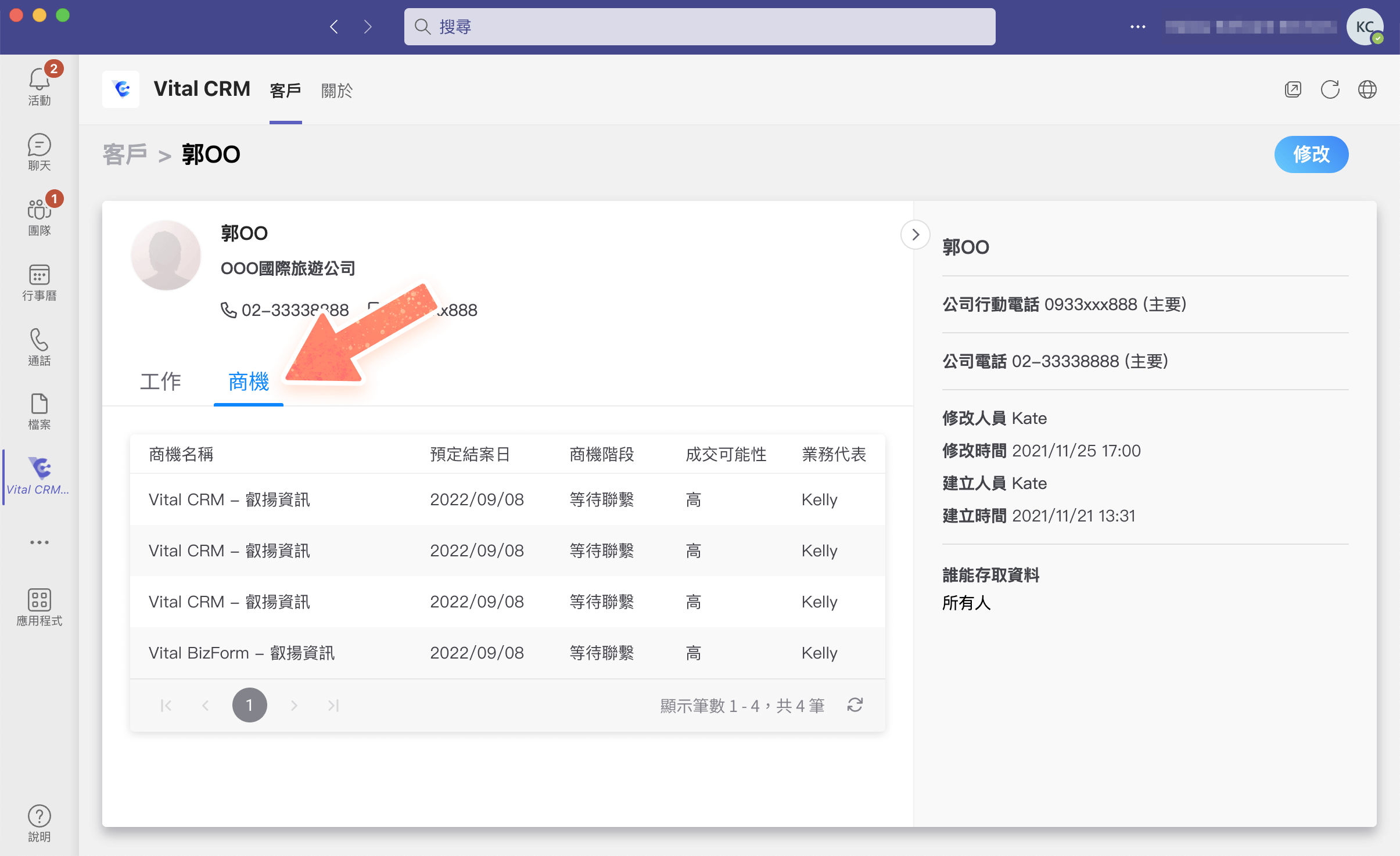
Task: Sort by the 業務代表 column header
Action: tap(834, 454)
